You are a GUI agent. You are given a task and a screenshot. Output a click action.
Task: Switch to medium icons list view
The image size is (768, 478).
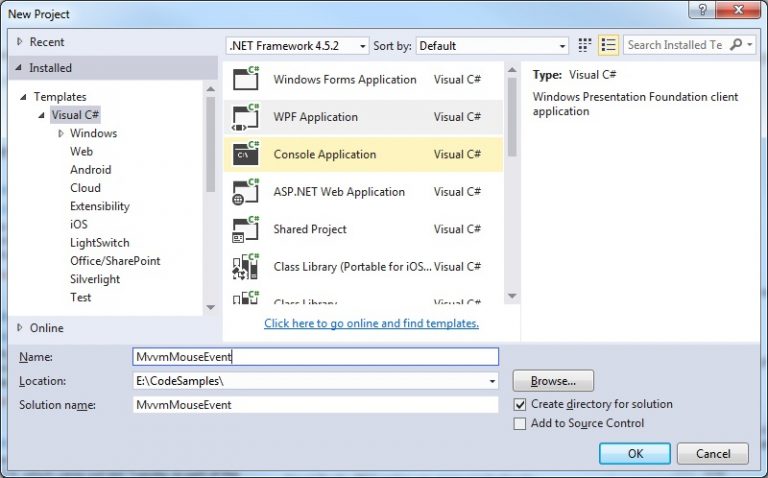609,45
